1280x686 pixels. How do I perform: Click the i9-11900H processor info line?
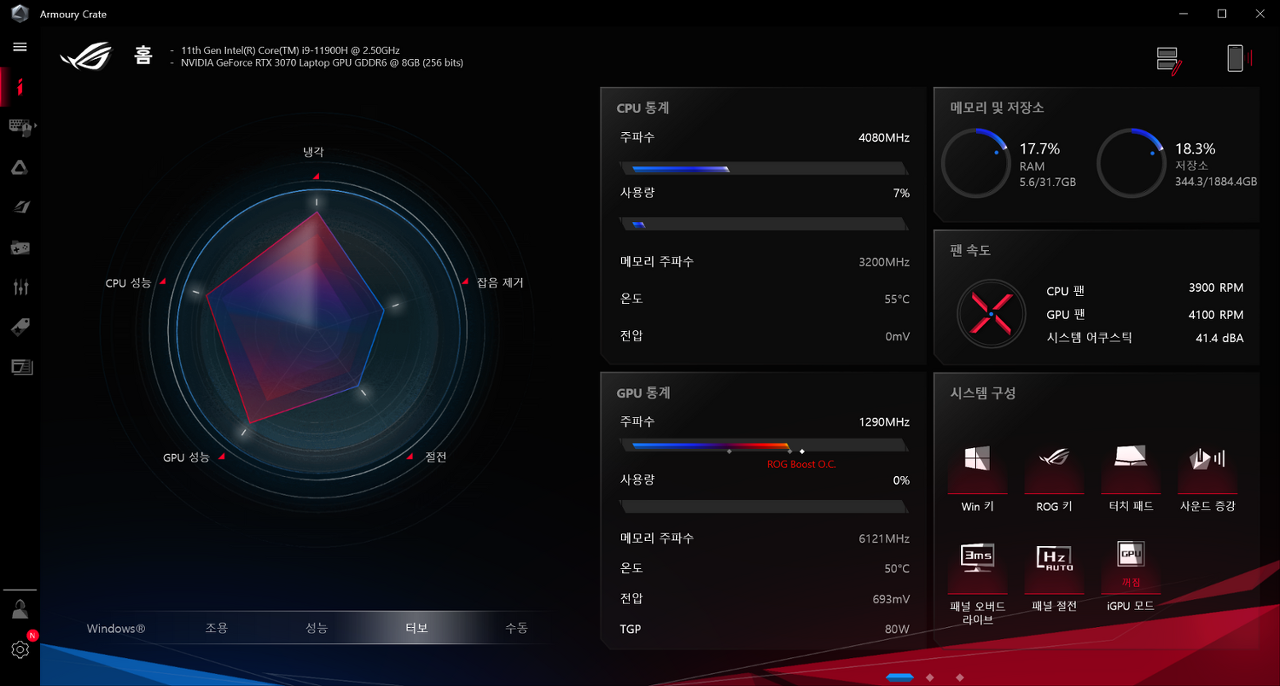pyautogui.click(x=290, y=50)
